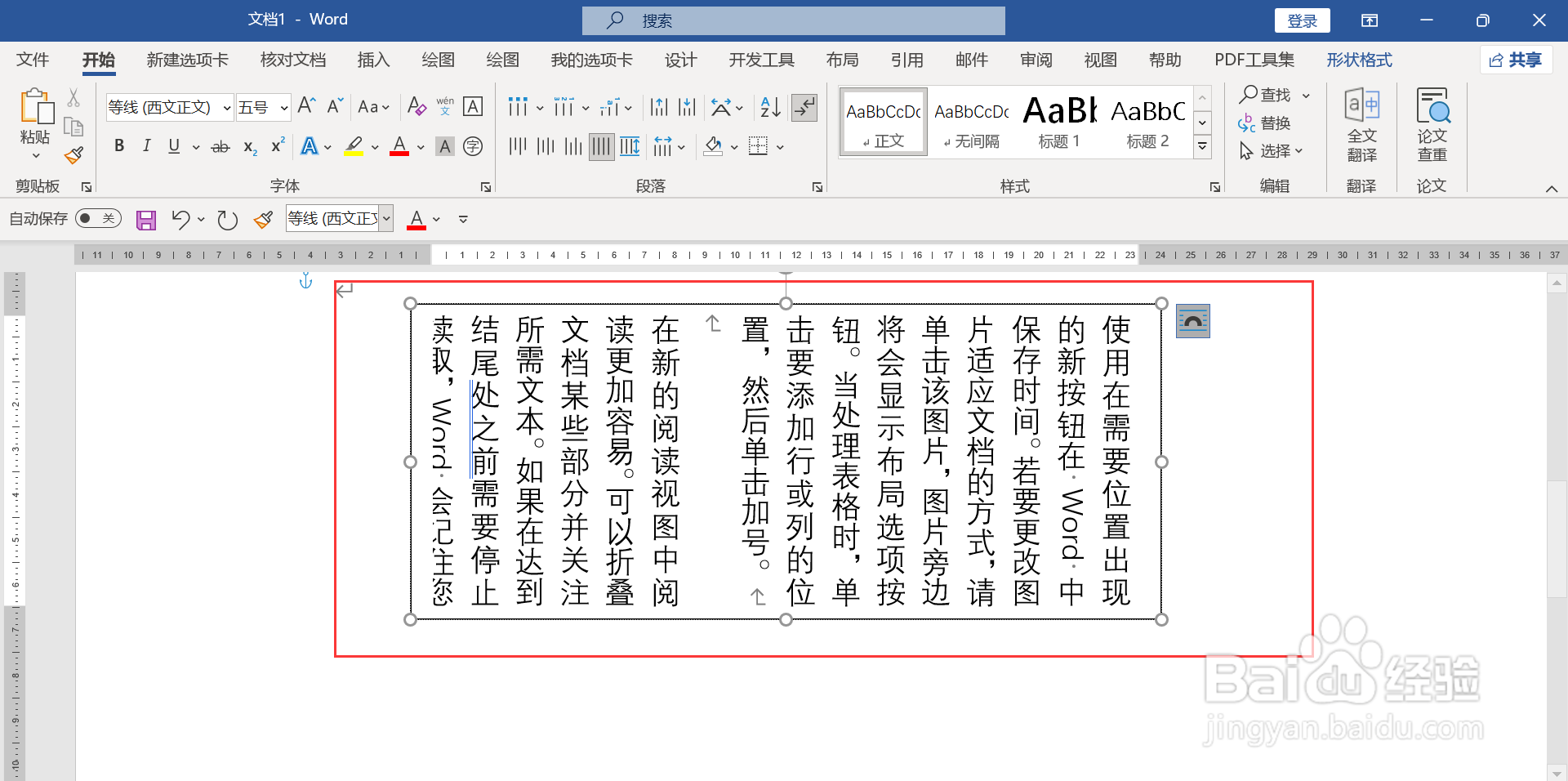The height and width of the screenshot is (781, 1568).
Task: Open the font size dropdown
Action: pyautogui.click(x=283, y=107)
